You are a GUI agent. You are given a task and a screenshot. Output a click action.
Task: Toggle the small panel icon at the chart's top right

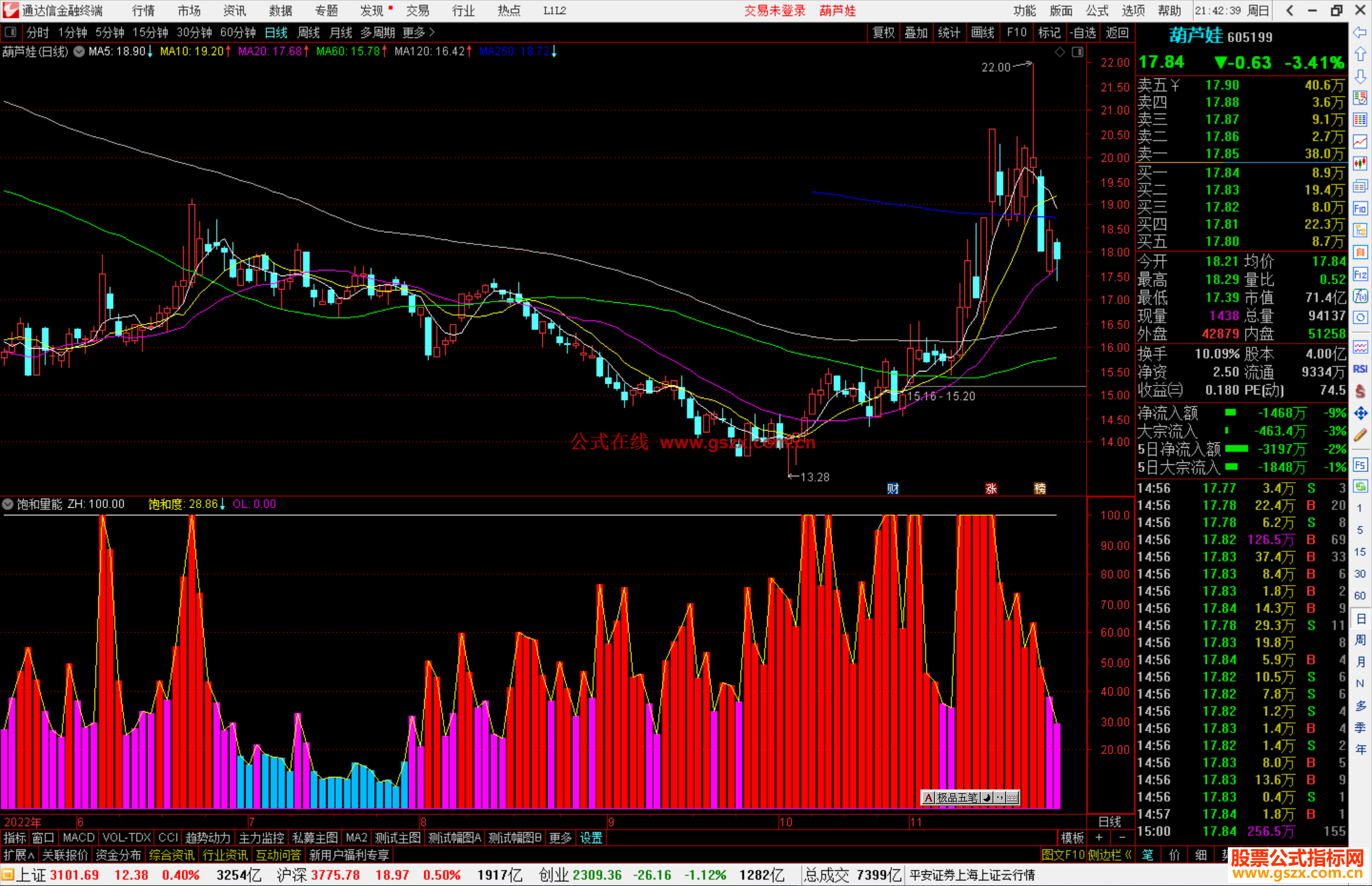click(1077, 52)
